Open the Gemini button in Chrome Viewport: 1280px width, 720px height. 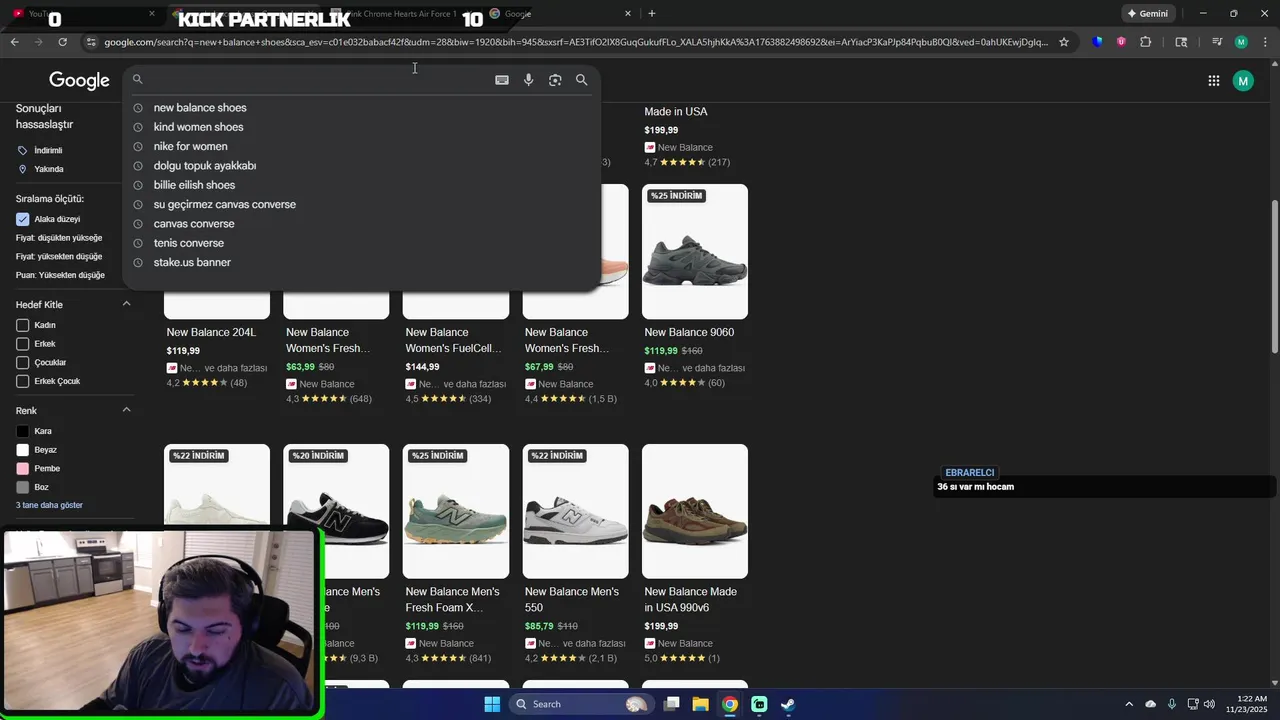click(x=1147, y=13)
